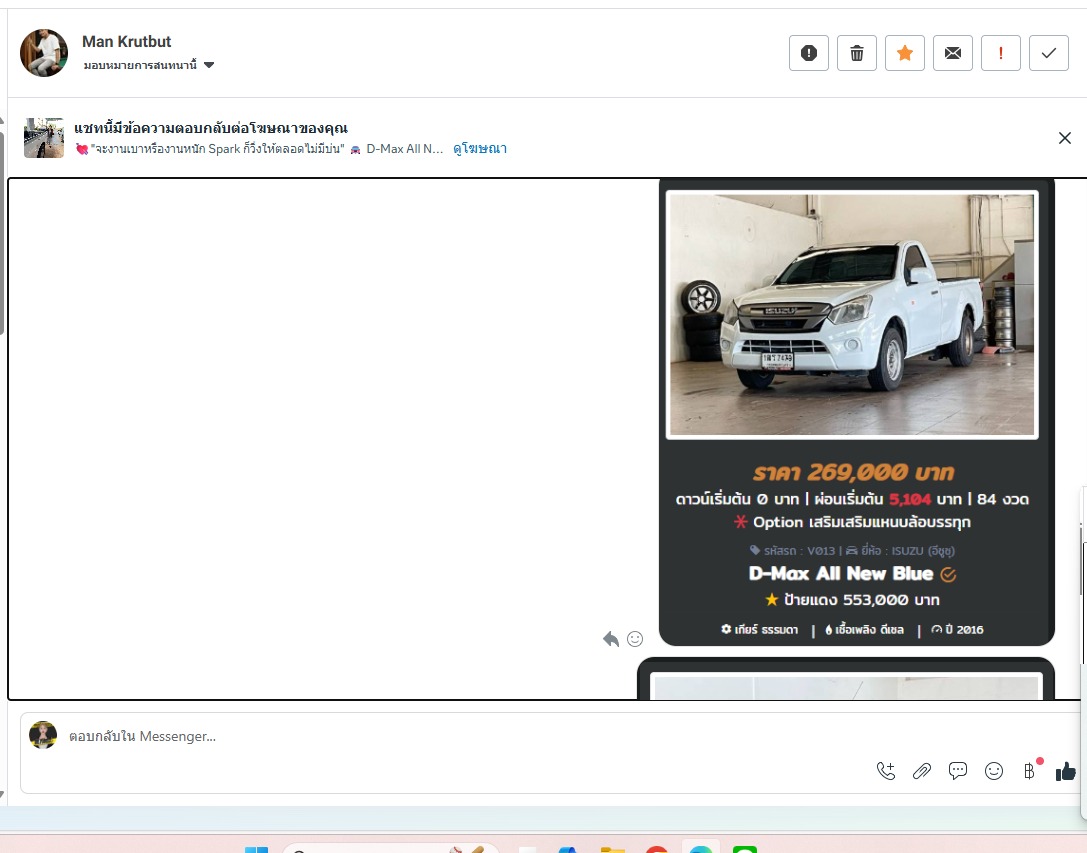Attach a file using paperclip icon

click(x=922, y=771)
